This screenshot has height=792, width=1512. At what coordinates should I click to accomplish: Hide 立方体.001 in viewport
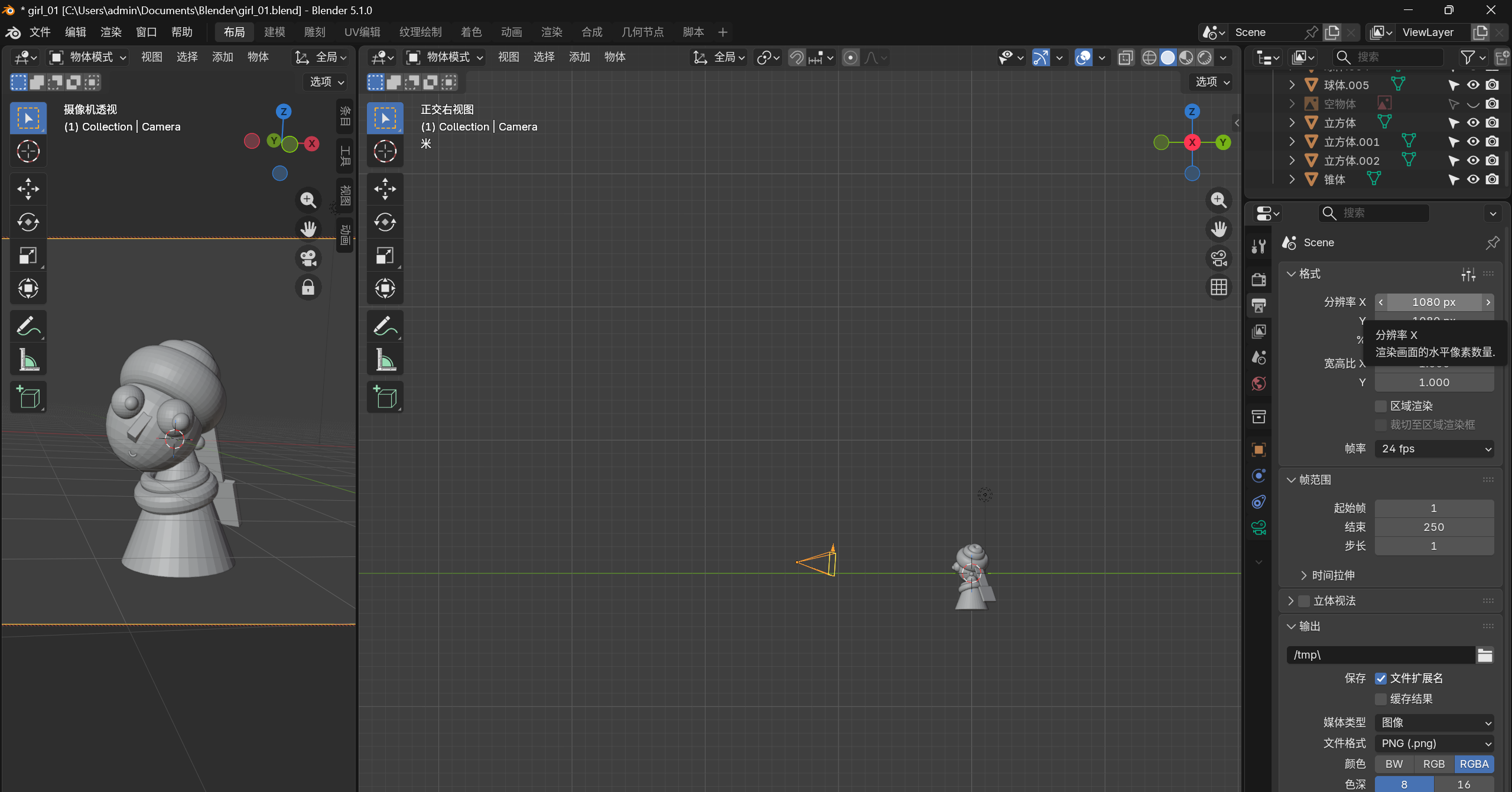1473,142
